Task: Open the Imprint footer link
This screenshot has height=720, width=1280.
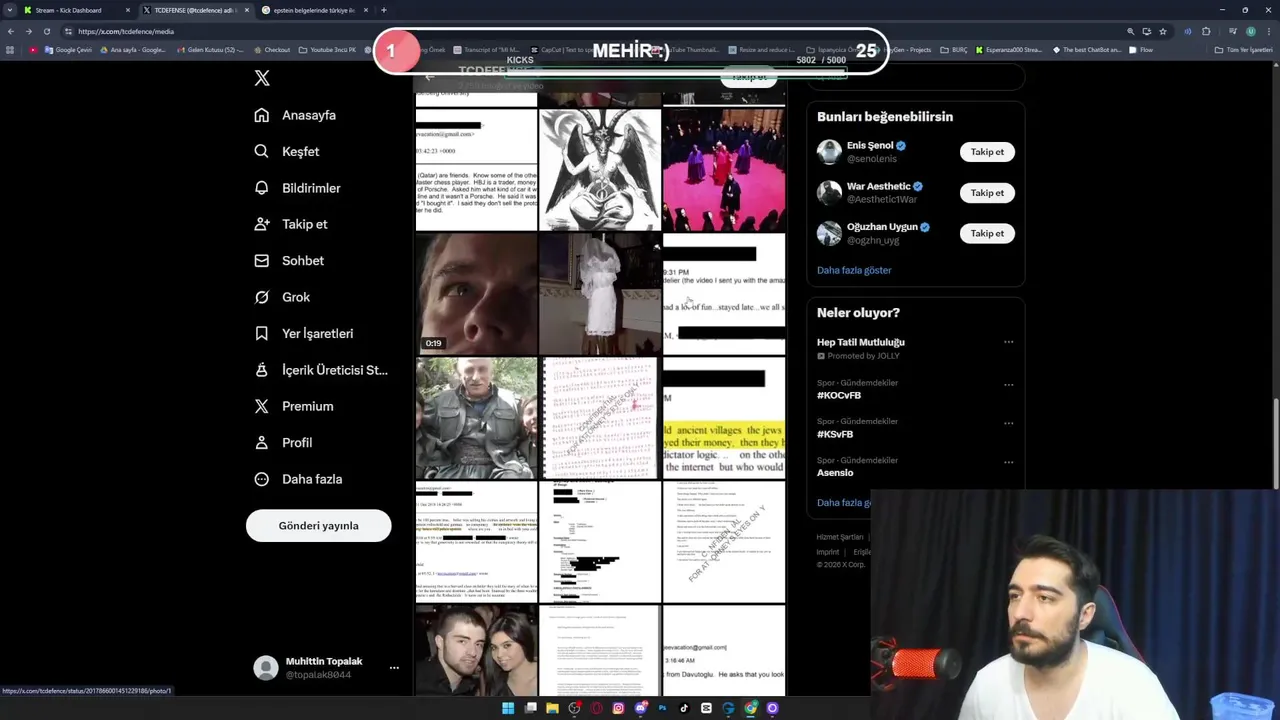Action: pyautogui.click(x=827, y=552)
